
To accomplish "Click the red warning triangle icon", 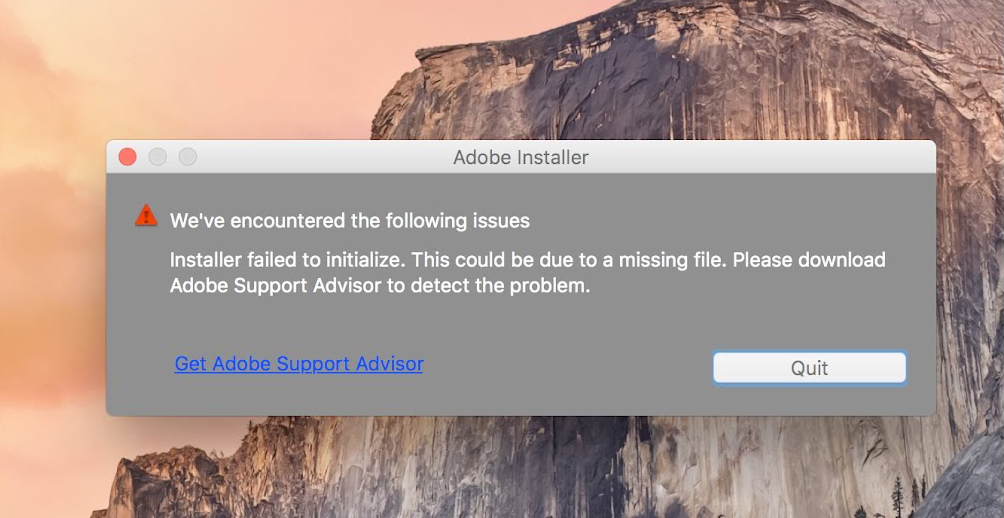I will coord(147,215).
